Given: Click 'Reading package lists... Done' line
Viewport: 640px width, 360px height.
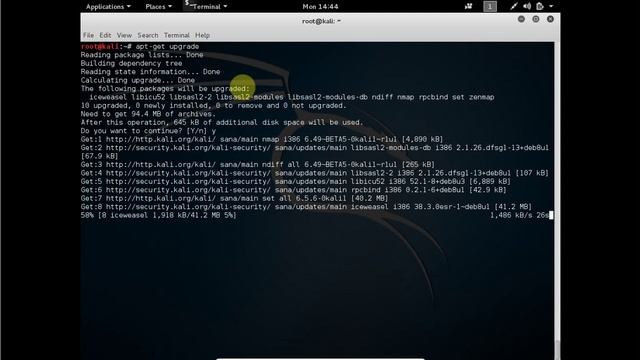Looking at the screenshot, I should [142, 55].
